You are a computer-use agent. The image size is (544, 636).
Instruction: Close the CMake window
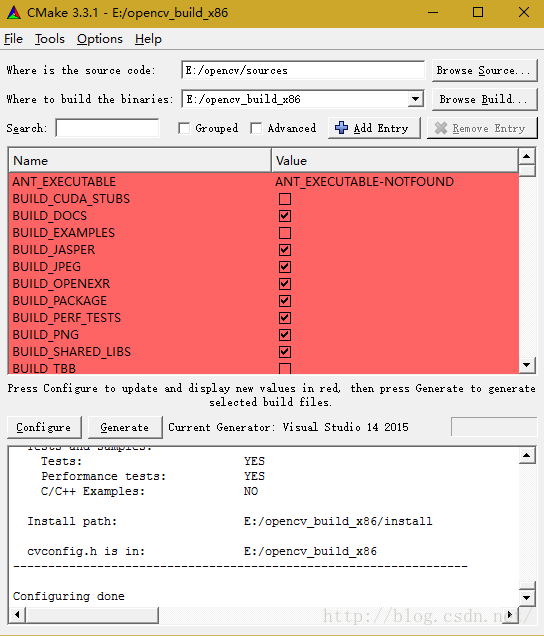click(x=524, y=13)
